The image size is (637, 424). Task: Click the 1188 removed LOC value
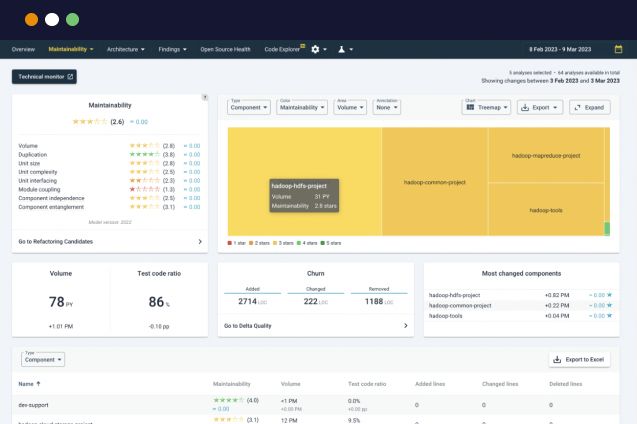click(x=374, y=301)
